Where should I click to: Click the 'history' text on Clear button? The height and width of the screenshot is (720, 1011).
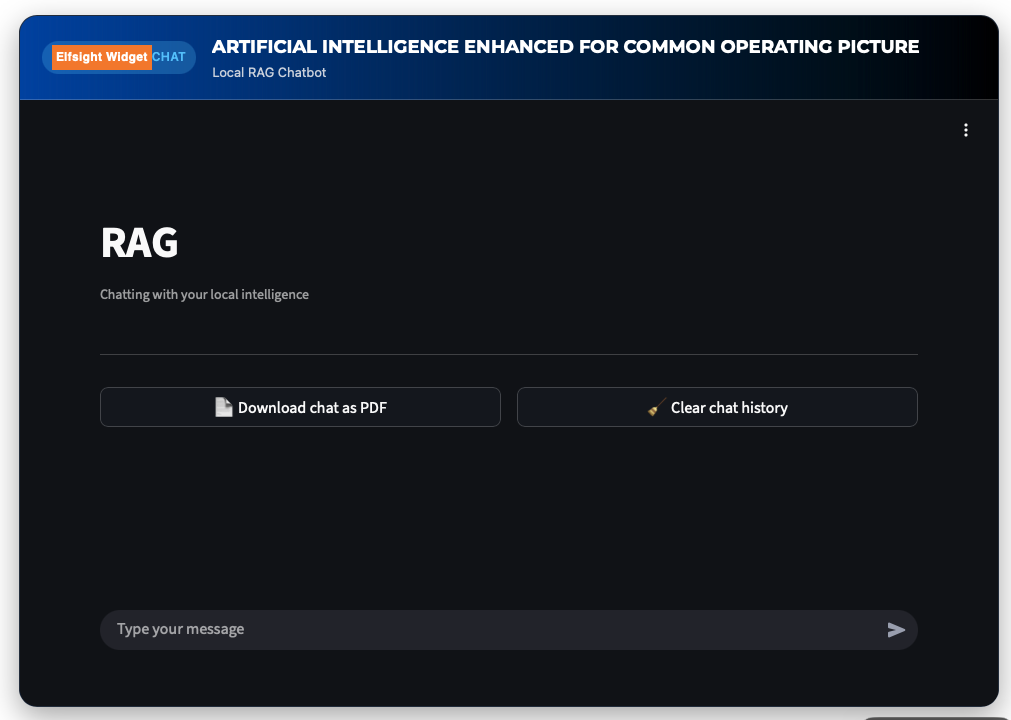click(x=764, y=407)
